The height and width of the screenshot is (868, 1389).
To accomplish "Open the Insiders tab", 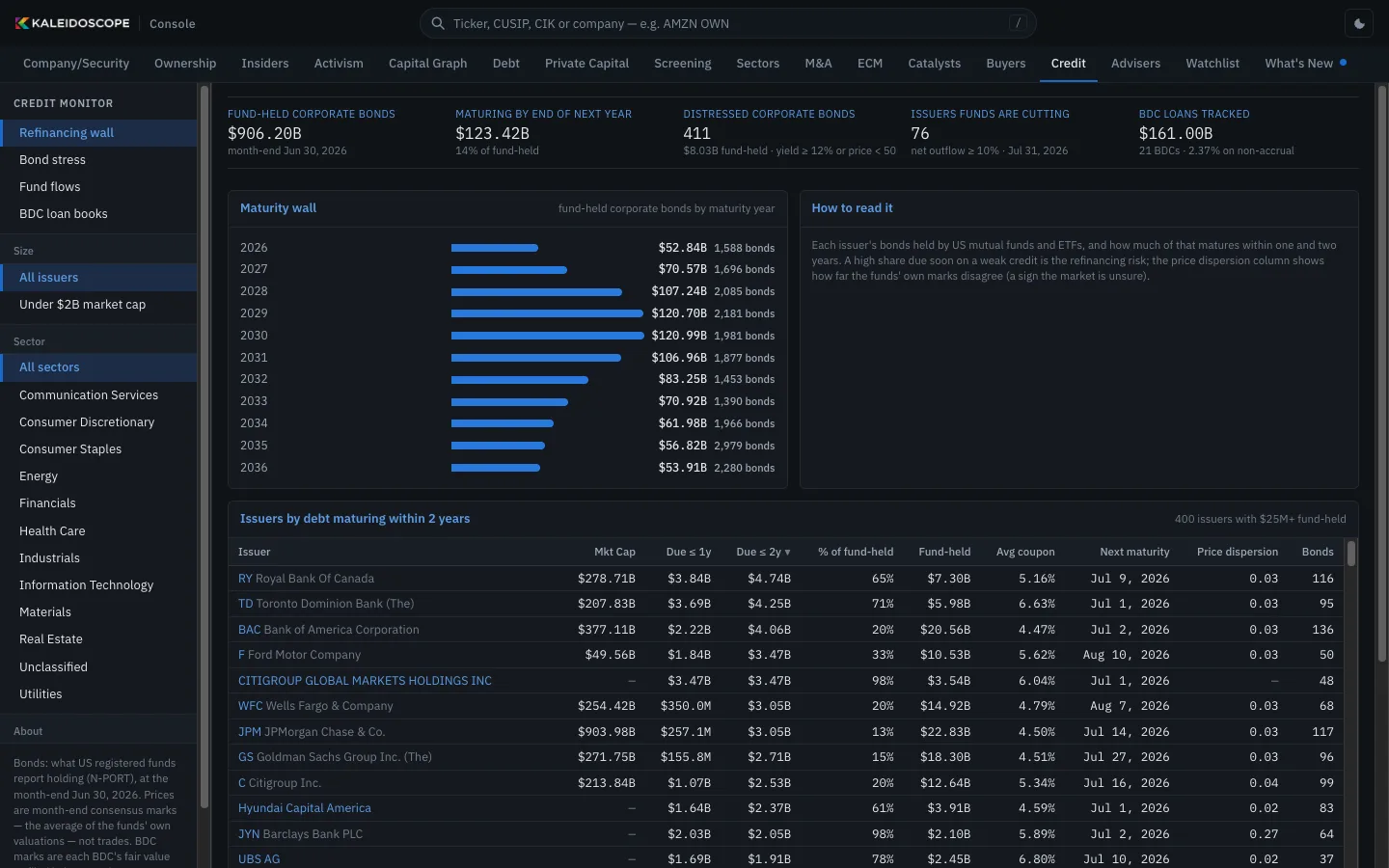I will click(265, 64).
